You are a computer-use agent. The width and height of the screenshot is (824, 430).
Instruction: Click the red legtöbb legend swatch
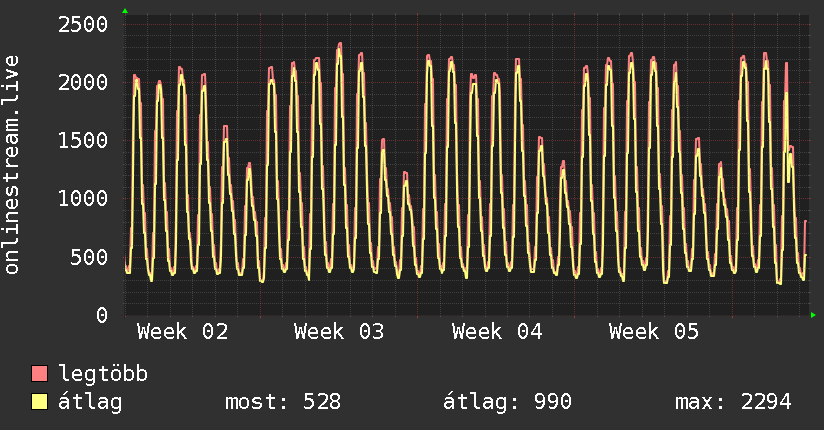click(40, 374)
